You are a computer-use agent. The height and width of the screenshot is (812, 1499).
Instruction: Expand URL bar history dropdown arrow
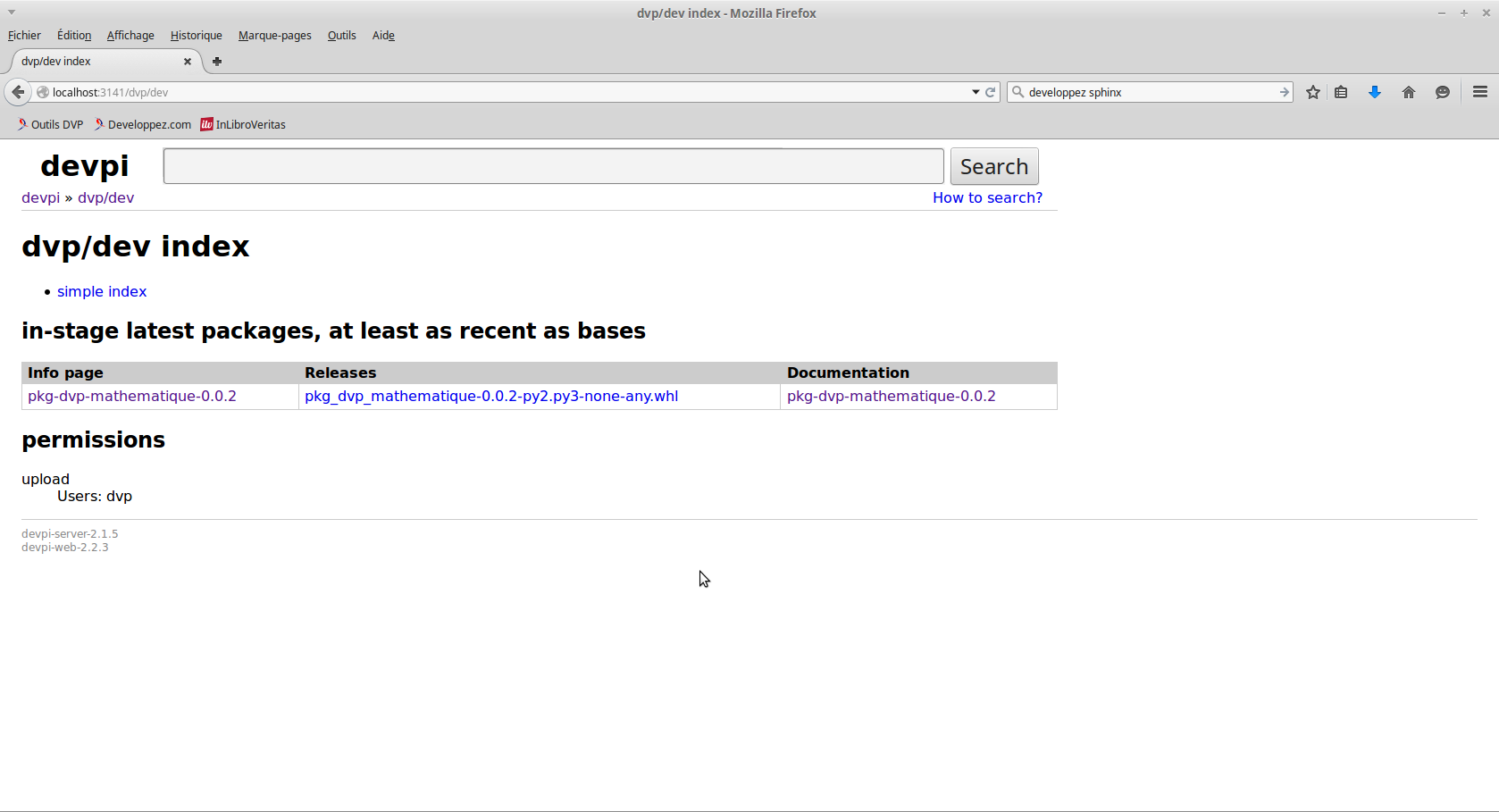976,92
